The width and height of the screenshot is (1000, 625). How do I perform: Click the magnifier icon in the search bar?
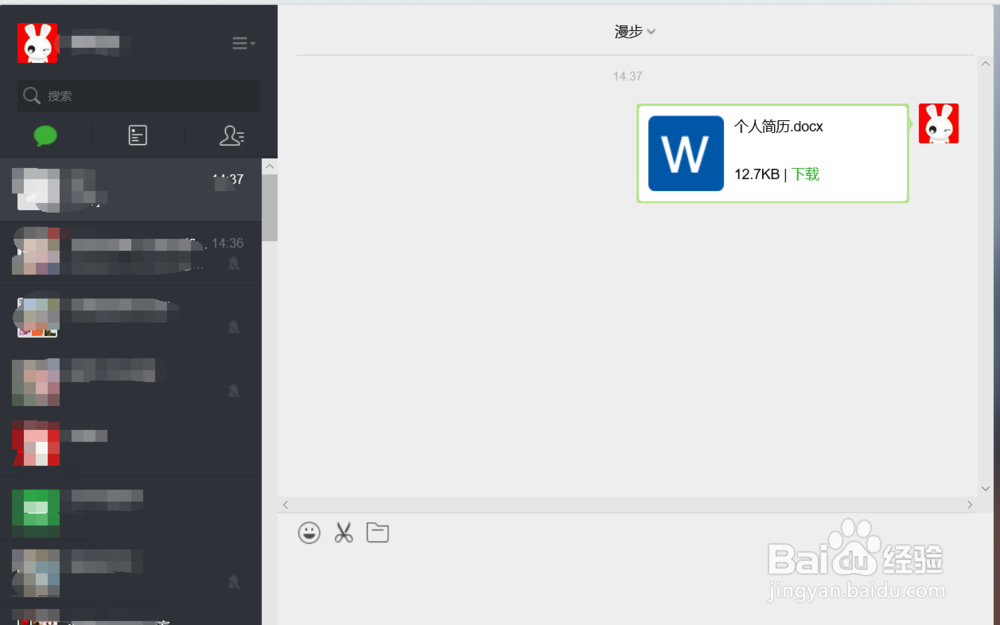pyautogui.click(x=32, y=96)
